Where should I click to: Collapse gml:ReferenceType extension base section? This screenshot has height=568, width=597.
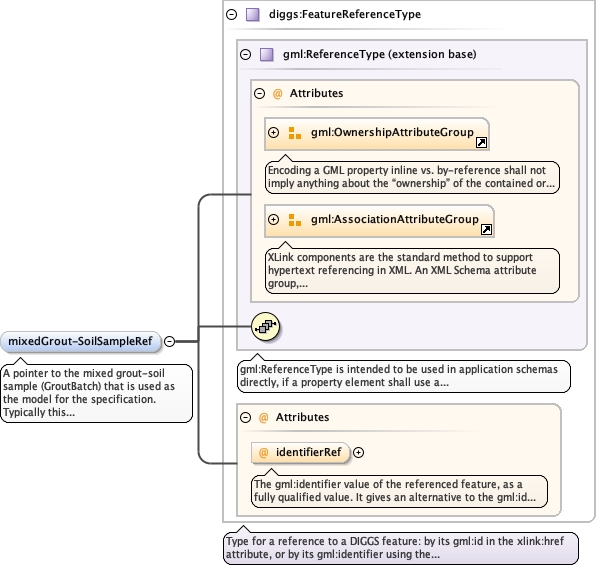246,54
